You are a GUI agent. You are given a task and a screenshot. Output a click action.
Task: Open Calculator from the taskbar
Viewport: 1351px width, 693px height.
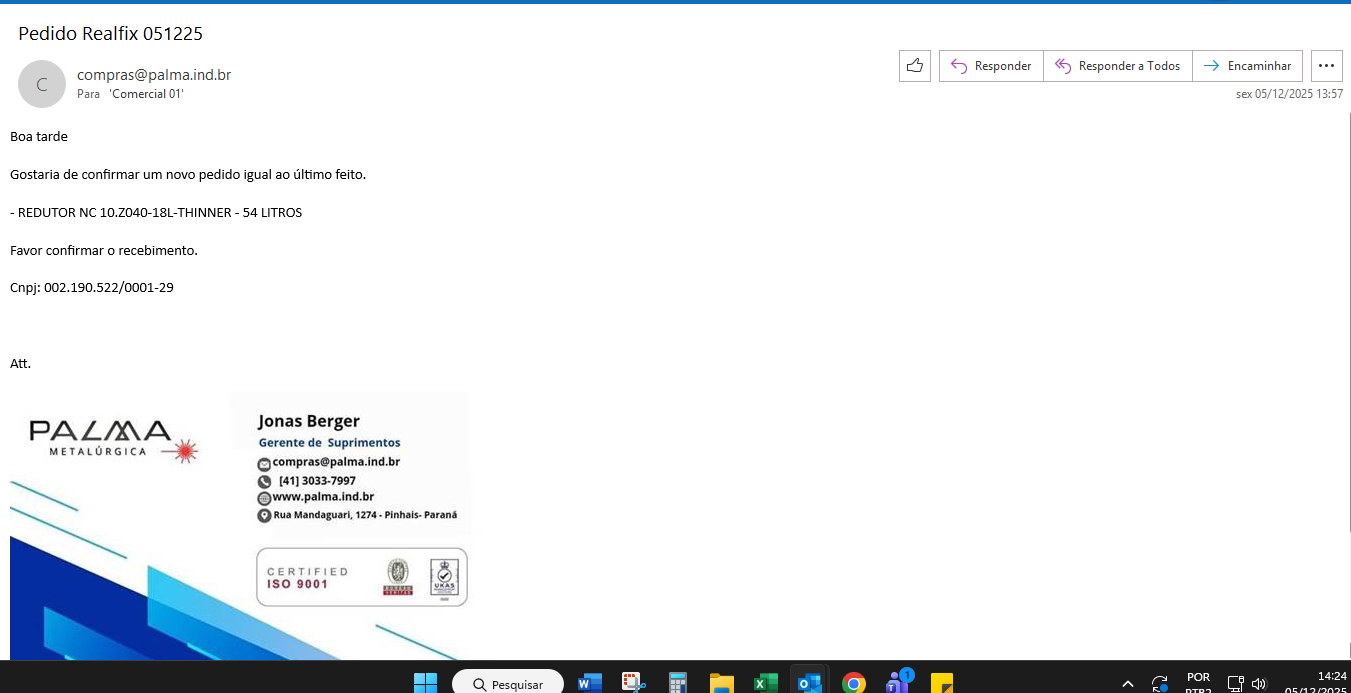678,683
